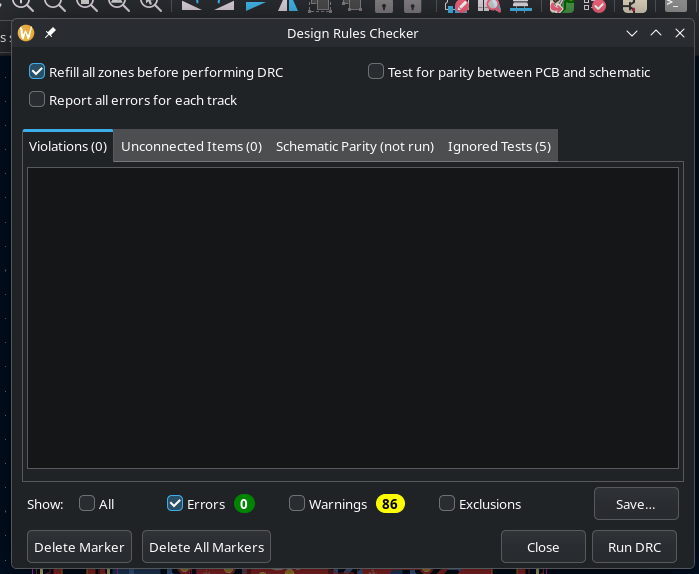Switch to the Unconnected Items tab
The width and height of the screenshot is (699, 574).
click(191, 146)
